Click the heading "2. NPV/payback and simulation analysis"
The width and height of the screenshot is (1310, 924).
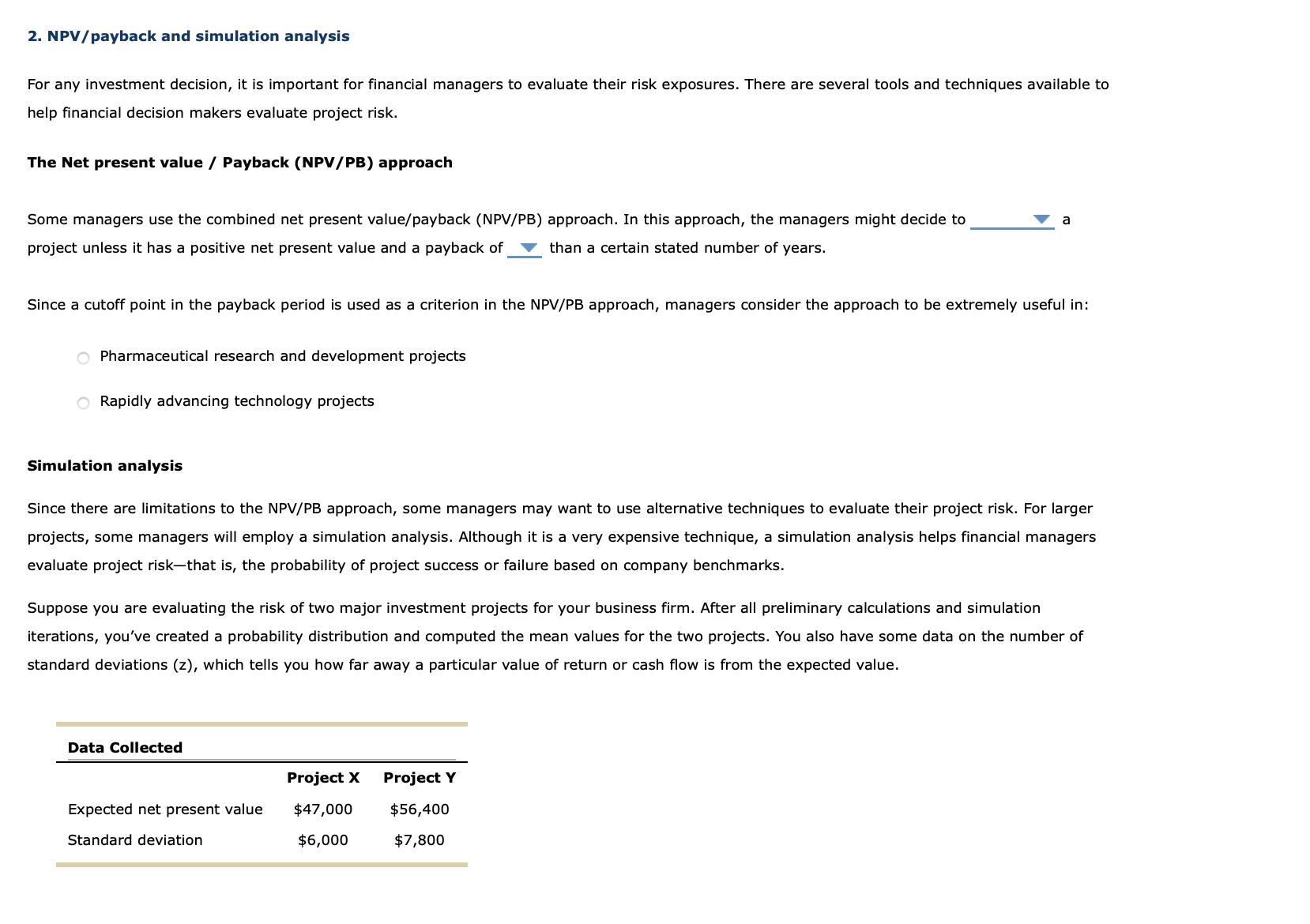click(187, 36)
